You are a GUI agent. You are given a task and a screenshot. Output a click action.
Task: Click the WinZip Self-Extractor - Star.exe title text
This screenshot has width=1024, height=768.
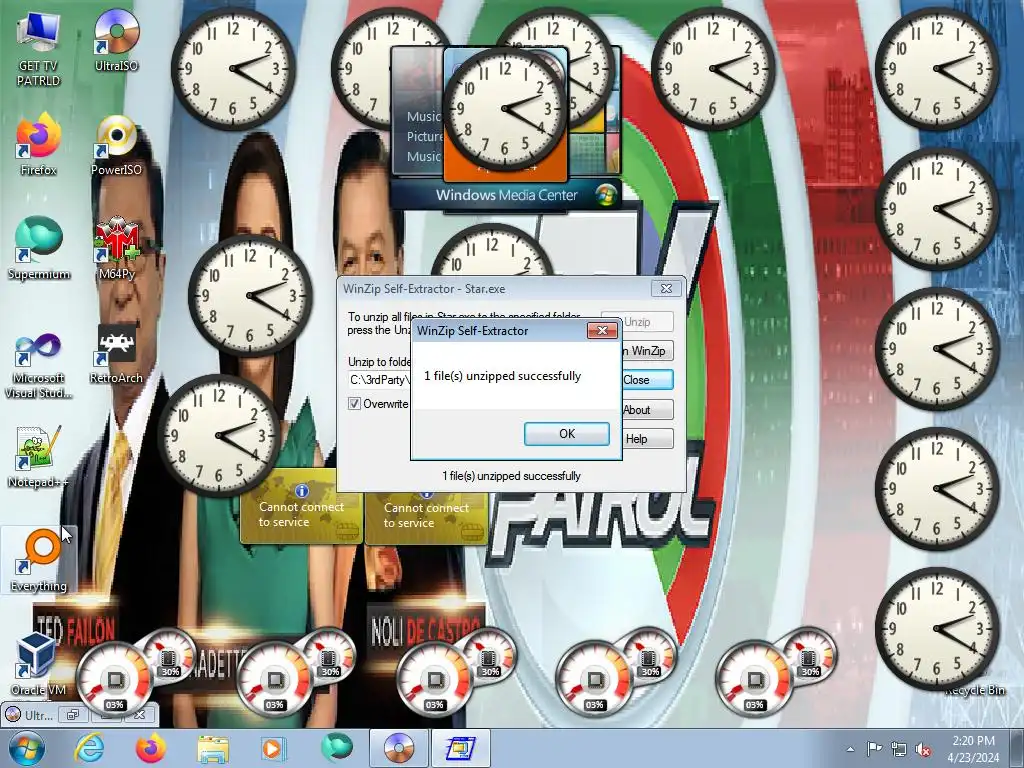424,289
